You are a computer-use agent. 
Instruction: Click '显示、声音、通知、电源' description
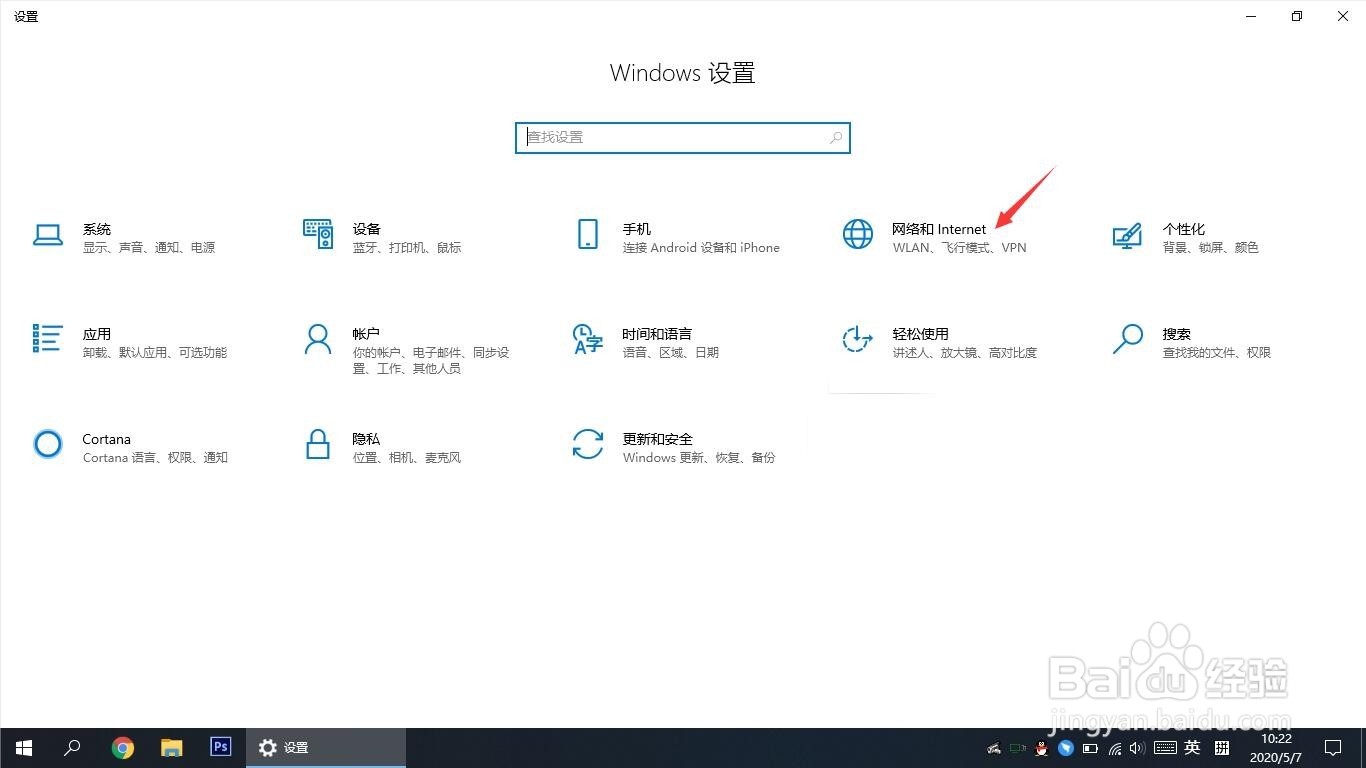click(149, 248)
